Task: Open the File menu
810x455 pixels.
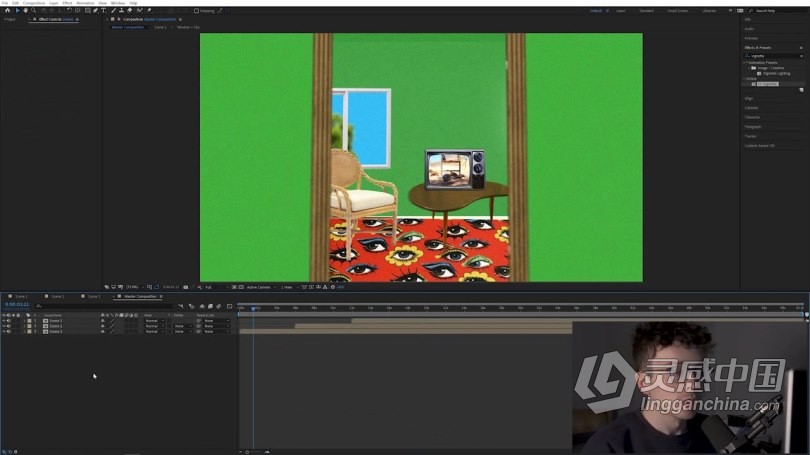Action: pyautogui.click(x=5, y=3)
